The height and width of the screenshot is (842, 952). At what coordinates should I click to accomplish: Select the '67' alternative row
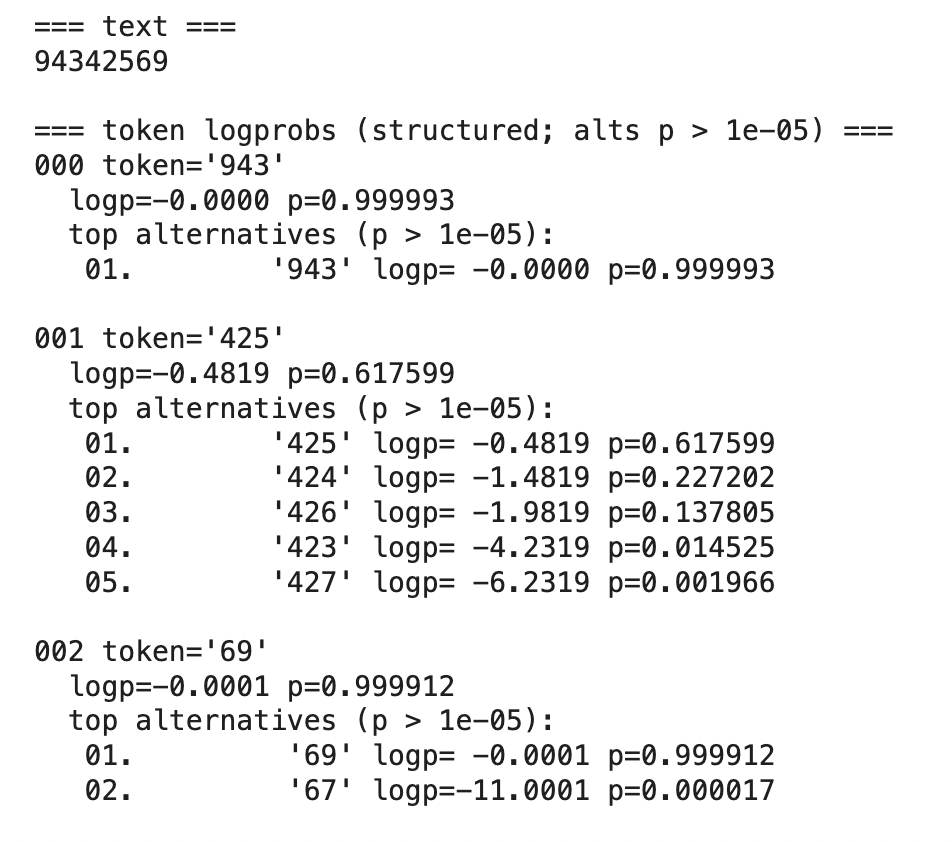pos(430,791)
